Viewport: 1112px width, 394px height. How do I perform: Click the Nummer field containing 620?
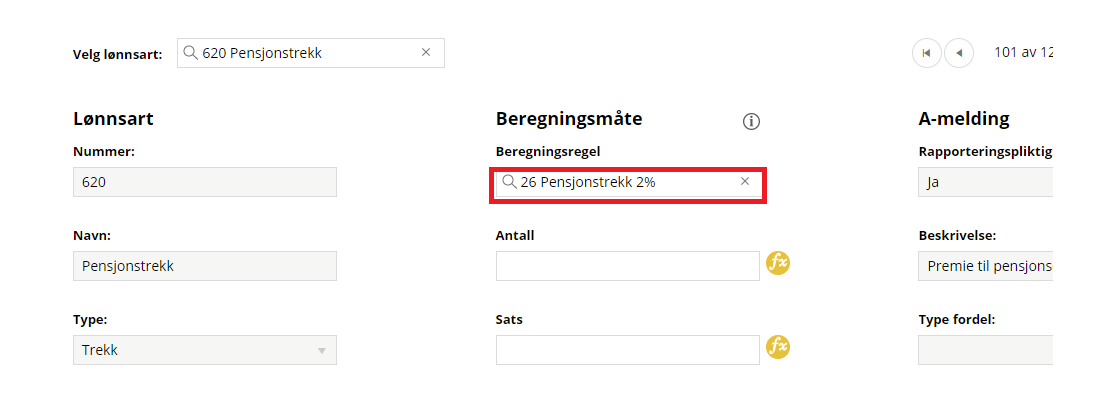(205, 182)
